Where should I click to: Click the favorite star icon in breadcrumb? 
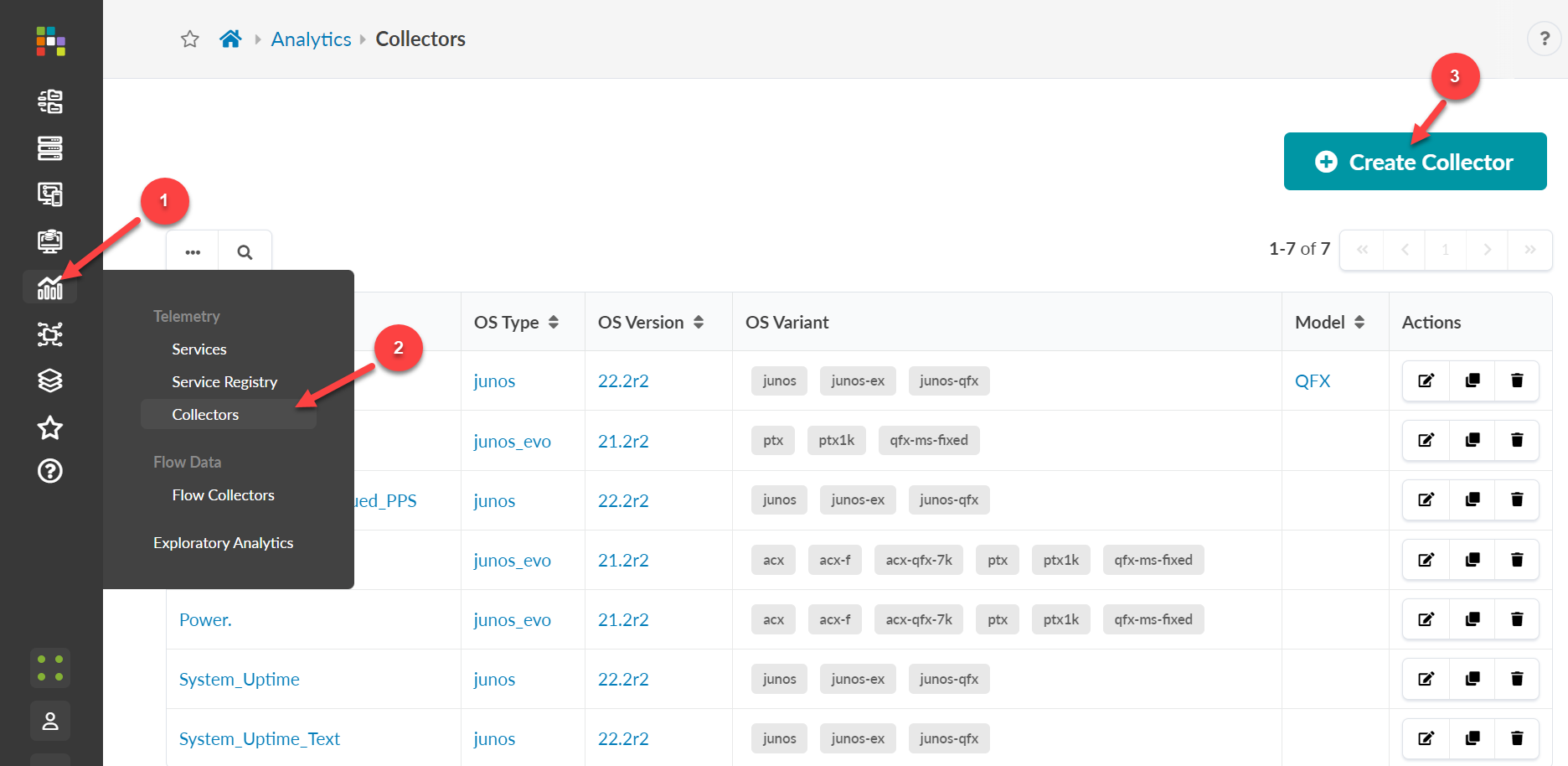[190, 39]
